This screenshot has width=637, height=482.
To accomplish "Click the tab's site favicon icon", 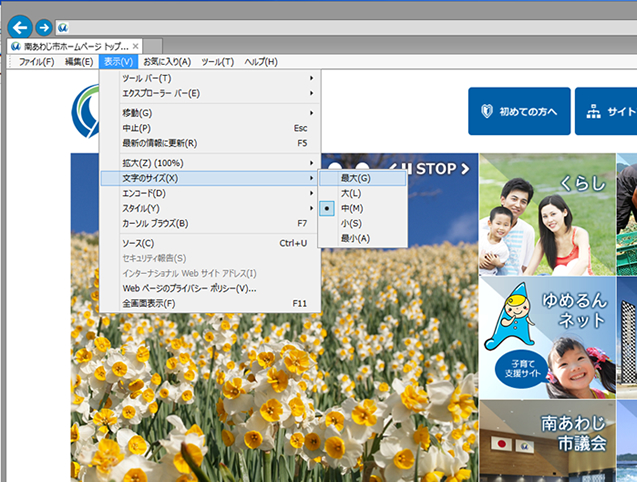I will 16,46.
